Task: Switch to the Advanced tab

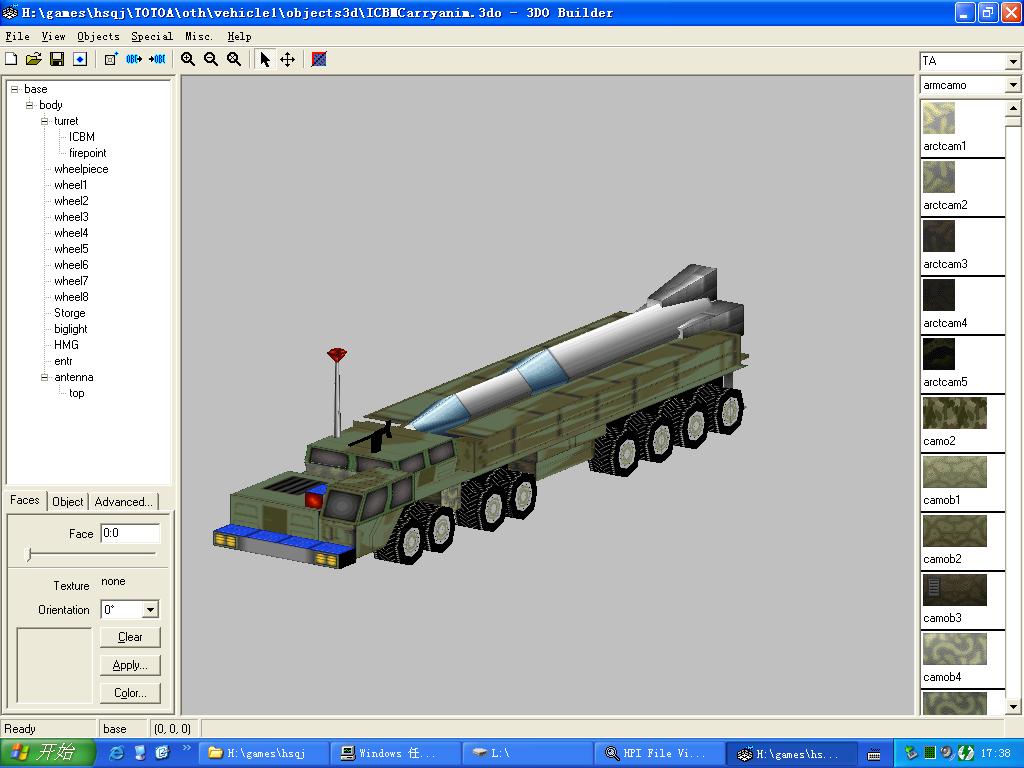Action: [x=123, y=502]
